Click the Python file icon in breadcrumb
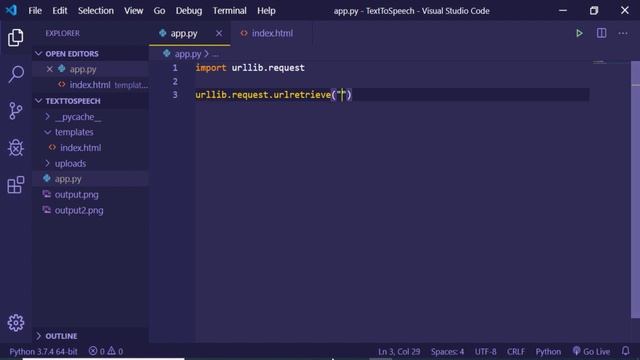The width and height of the screenshot is (640, 360). pos(167,53)
